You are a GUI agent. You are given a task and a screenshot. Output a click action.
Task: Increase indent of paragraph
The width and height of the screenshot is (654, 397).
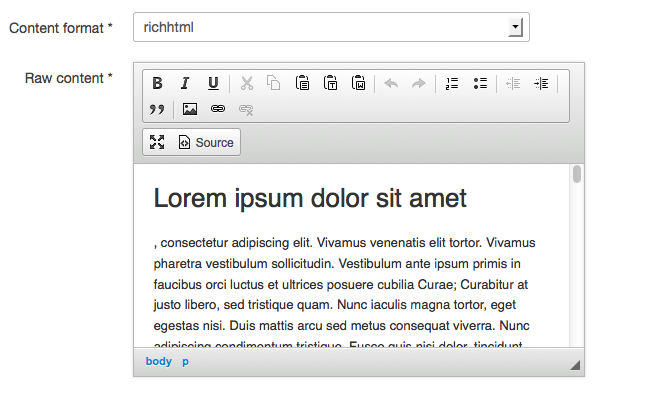pos(541,83)
